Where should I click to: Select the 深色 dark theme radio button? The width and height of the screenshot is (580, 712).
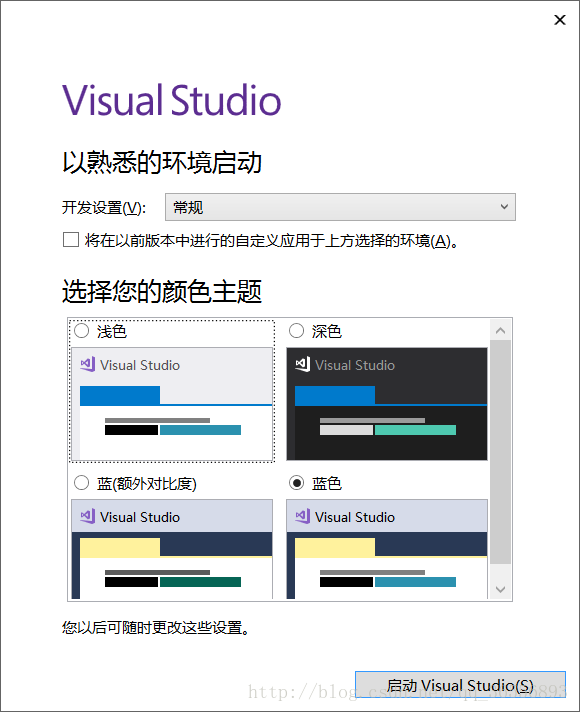click(296, 331)
